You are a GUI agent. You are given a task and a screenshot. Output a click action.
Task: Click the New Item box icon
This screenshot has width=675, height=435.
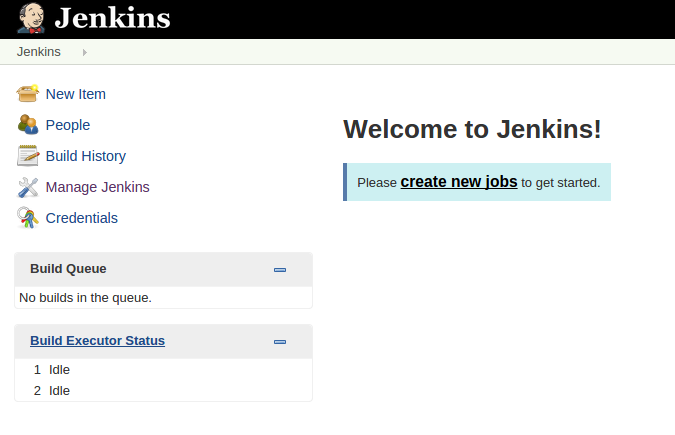coord(28,93)
